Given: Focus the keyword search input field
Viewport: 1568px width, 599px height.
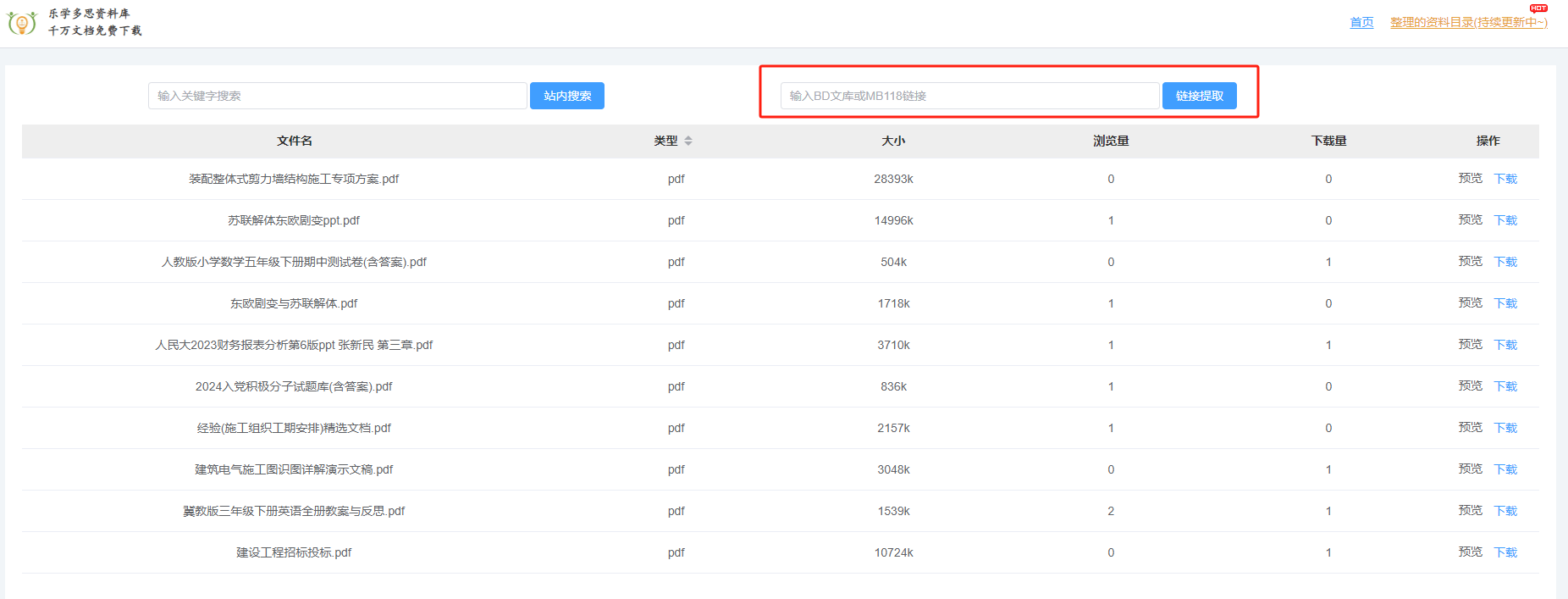Looking at the screenshot, I should (x=337, y=96).
